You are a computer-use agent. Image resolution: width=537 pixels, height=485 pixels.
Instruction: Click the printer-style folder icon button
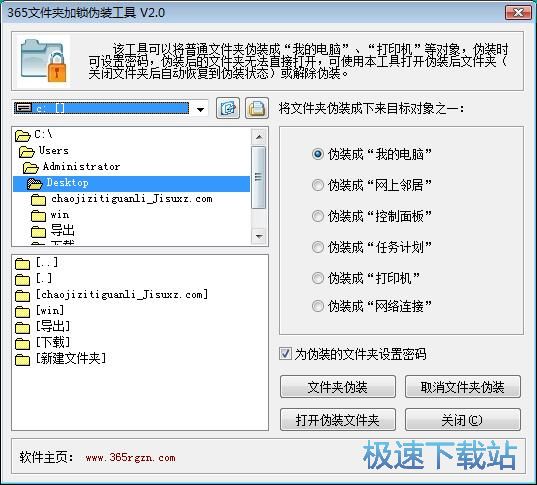click(x=257, y=109)
